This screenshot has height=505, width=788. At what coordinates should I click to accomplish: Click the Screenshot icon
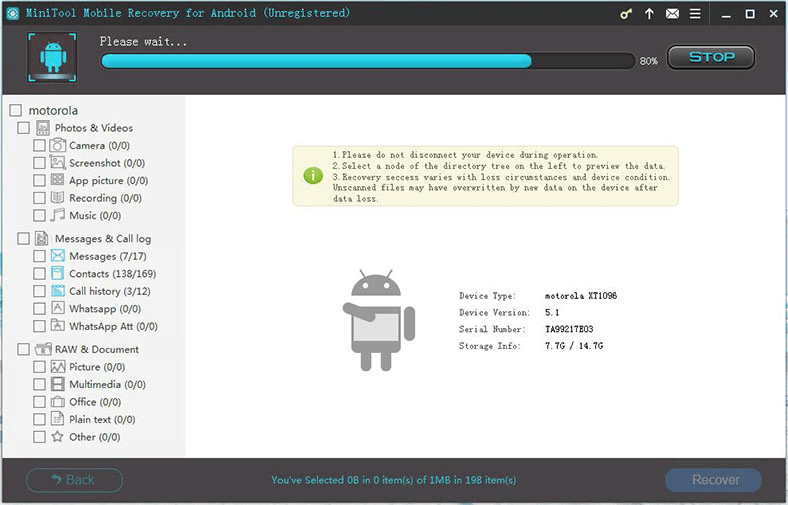tap(58, 163)
